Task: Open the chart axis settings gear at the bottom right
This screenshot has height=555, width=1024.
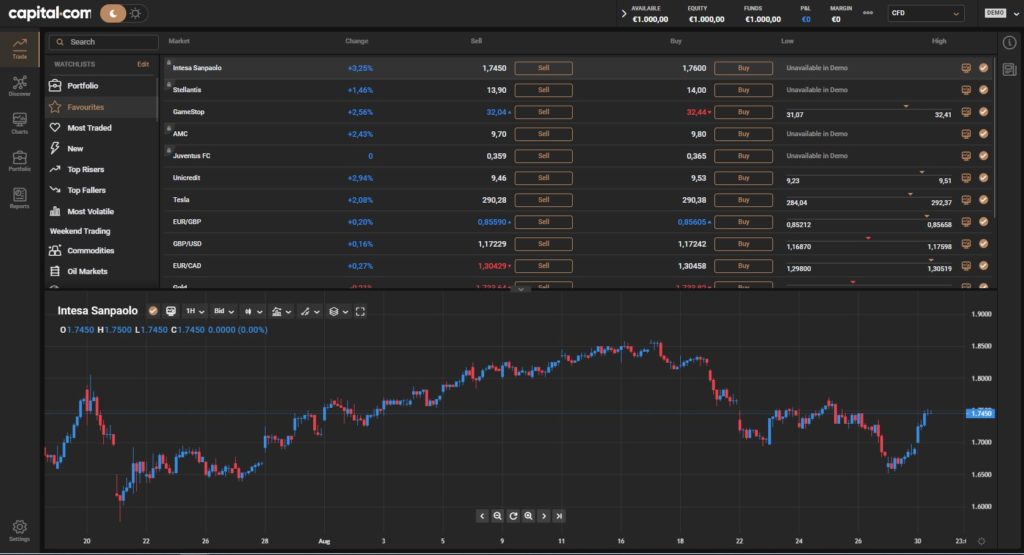Action: [981, 541]
